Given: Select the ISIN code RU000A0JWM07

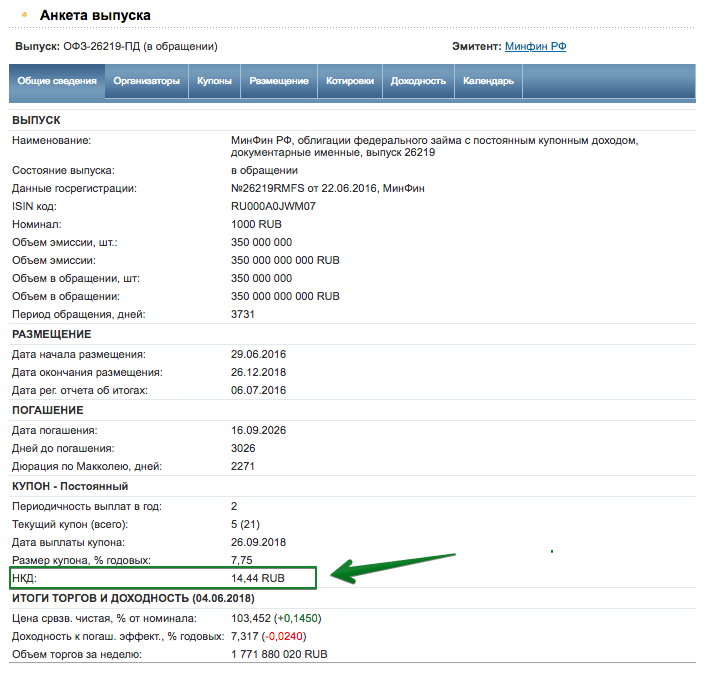Looking at the screenshot, I should pyautogui.click(x=273, y=206).
